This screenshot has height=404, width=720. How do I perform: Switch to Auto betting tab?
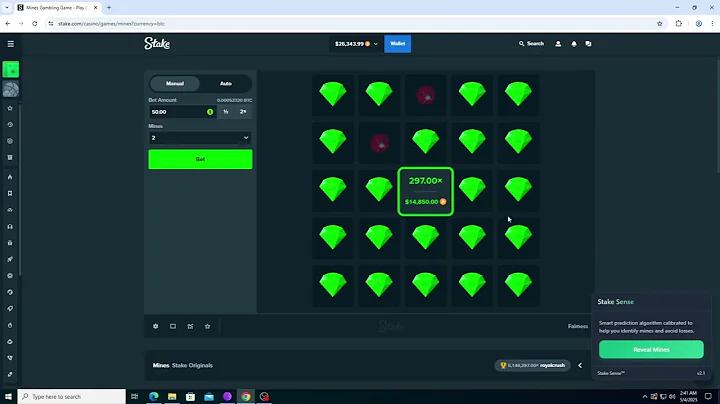225,84
